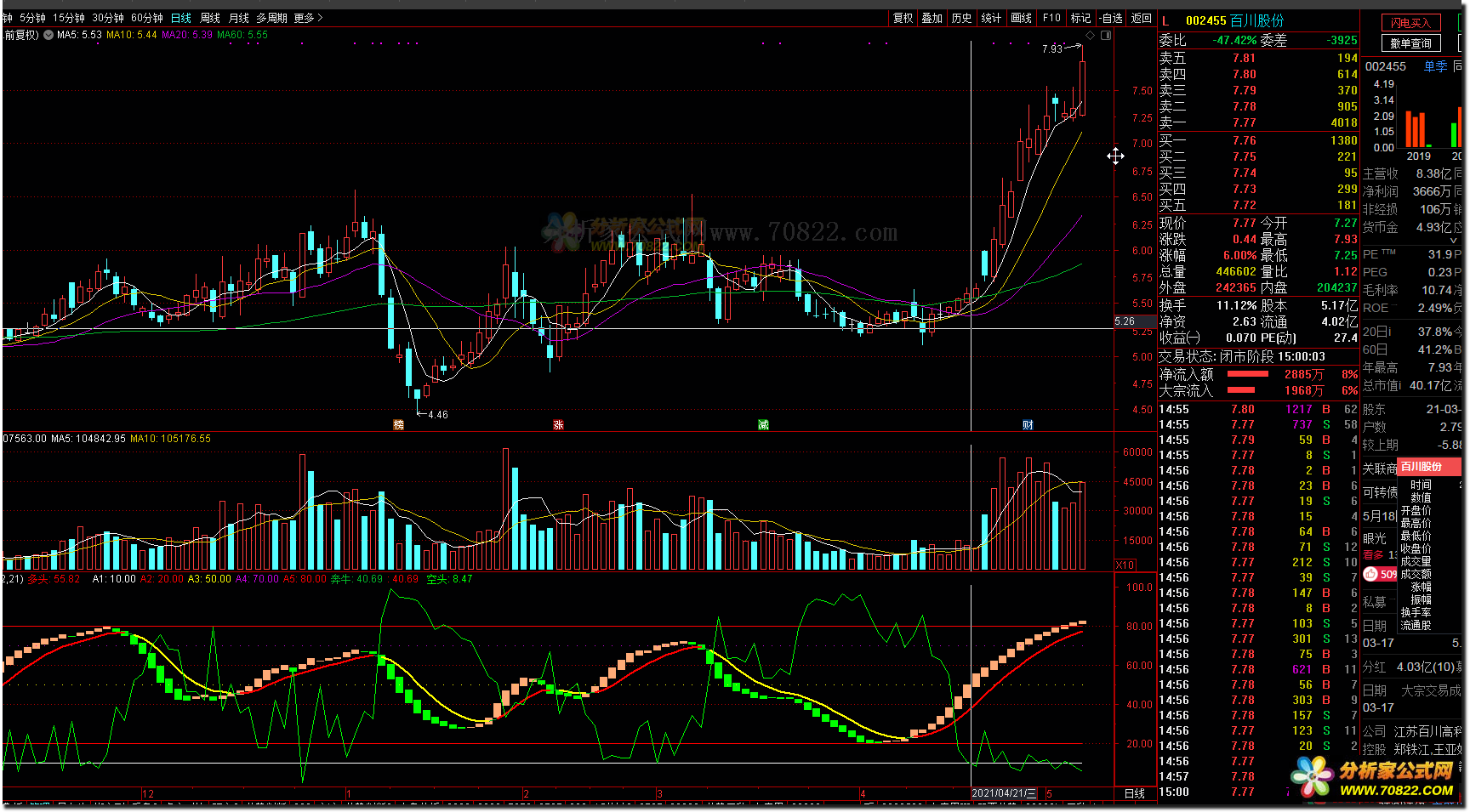Select the 周线 weekly chart tab

coord(210,18)
